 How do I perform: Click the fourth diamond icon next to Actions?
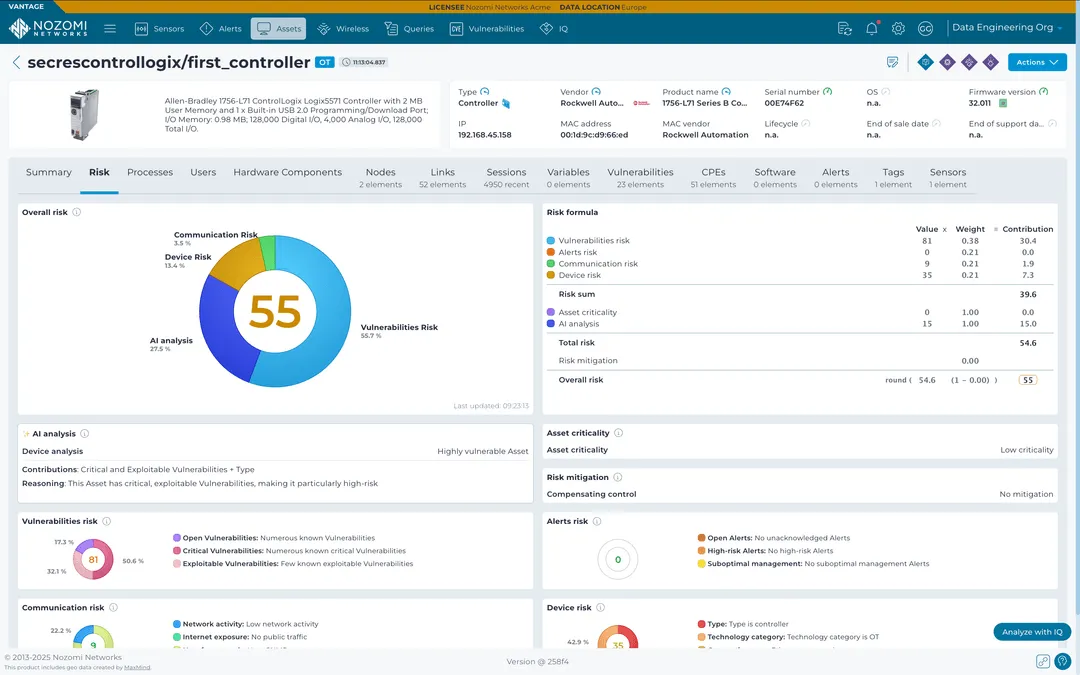990,62
